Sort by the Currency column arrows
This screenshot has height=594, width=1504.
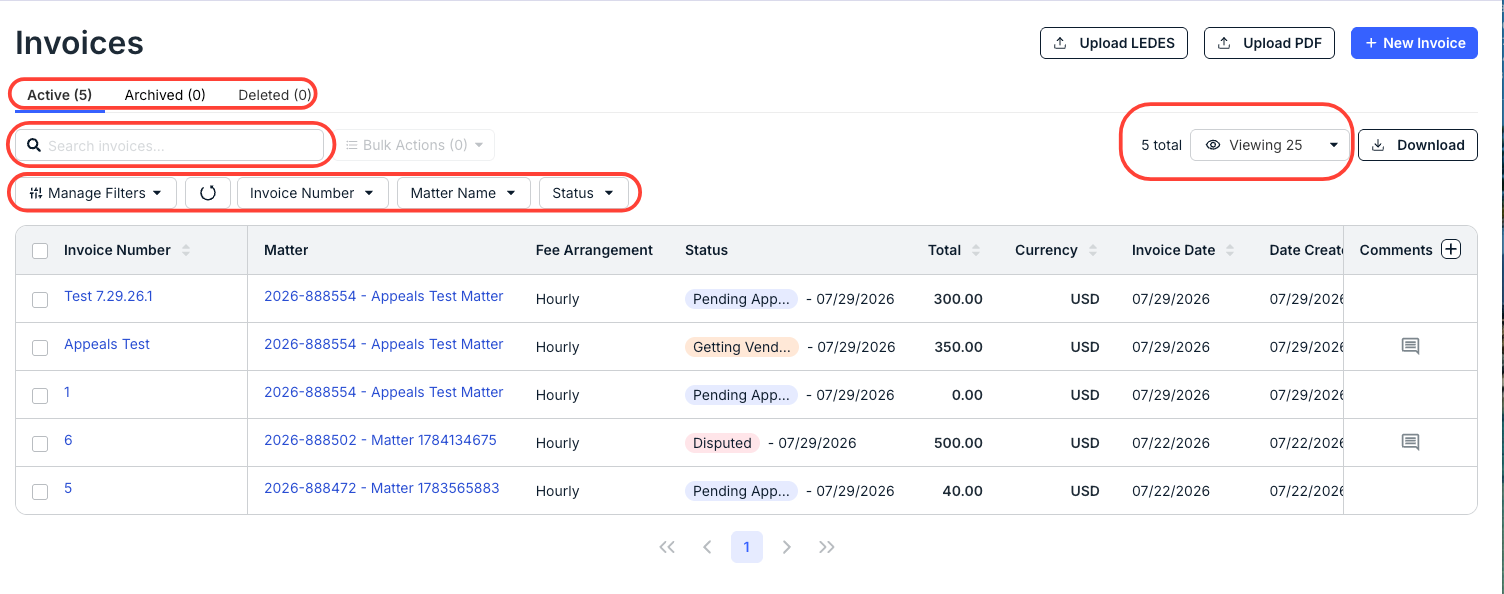1093,250
